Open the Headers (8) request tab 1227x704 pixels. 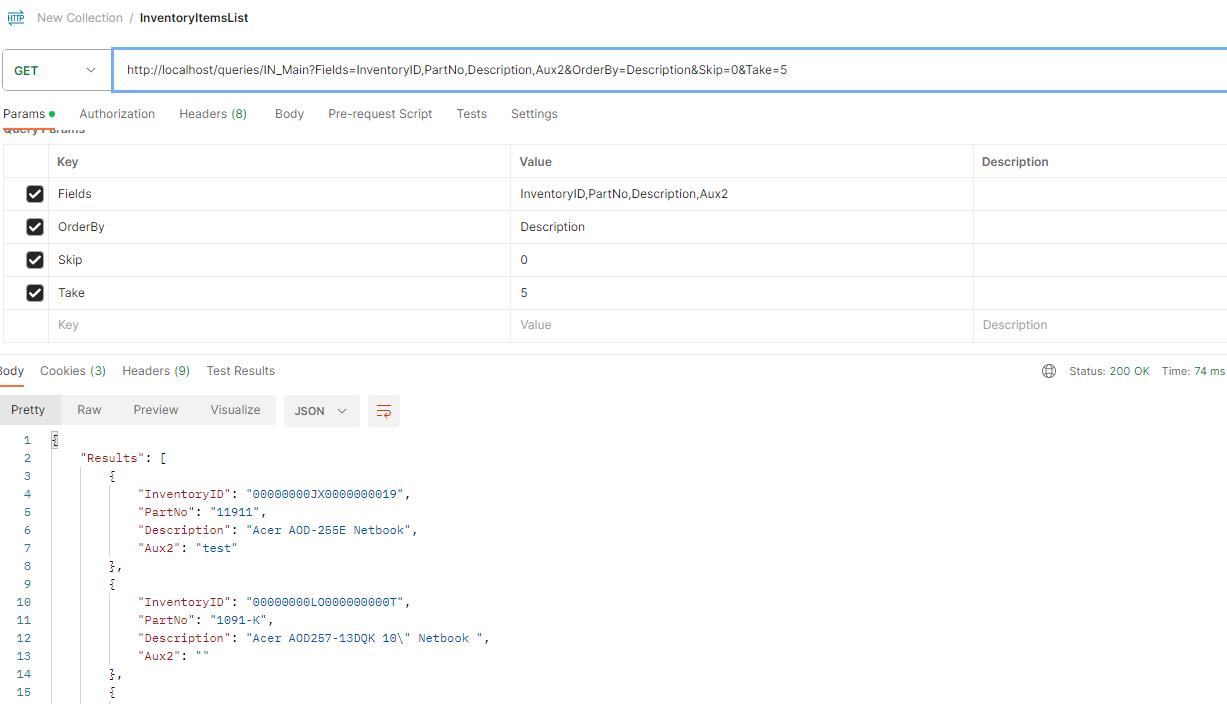(213, 114)
